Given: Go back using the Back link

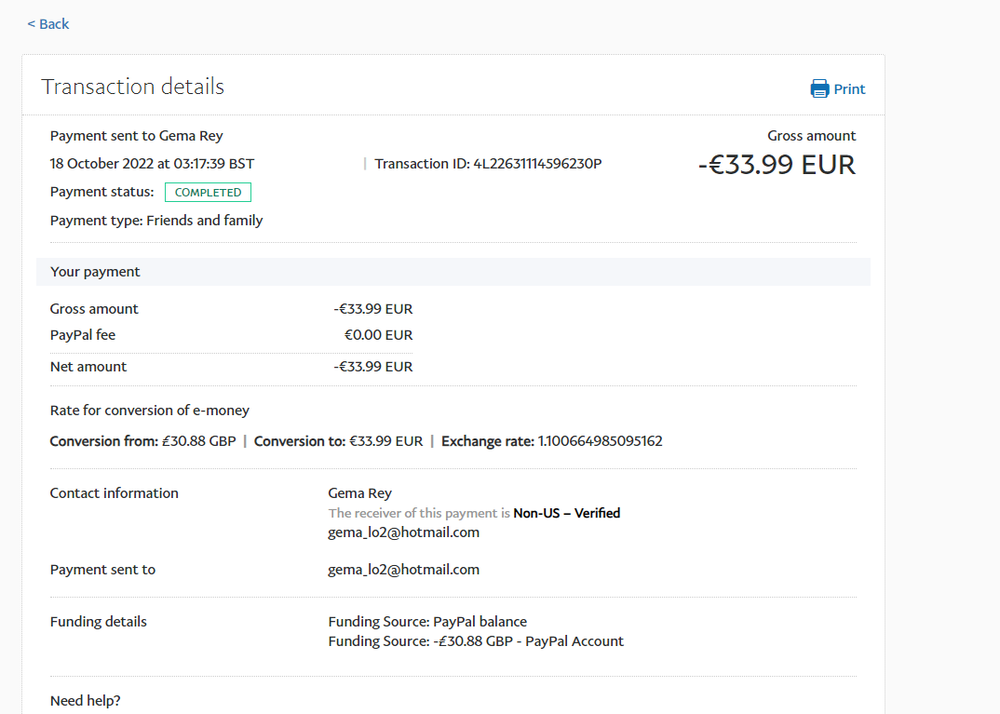Looking at the screenshot, I should pos(48,24).
